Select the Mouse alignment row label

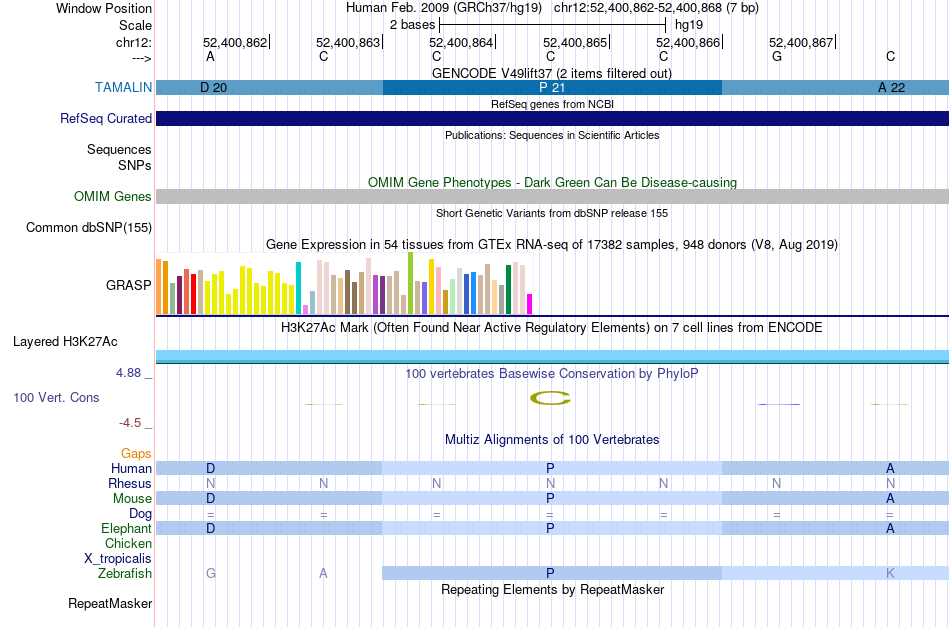tap(132, 498)
